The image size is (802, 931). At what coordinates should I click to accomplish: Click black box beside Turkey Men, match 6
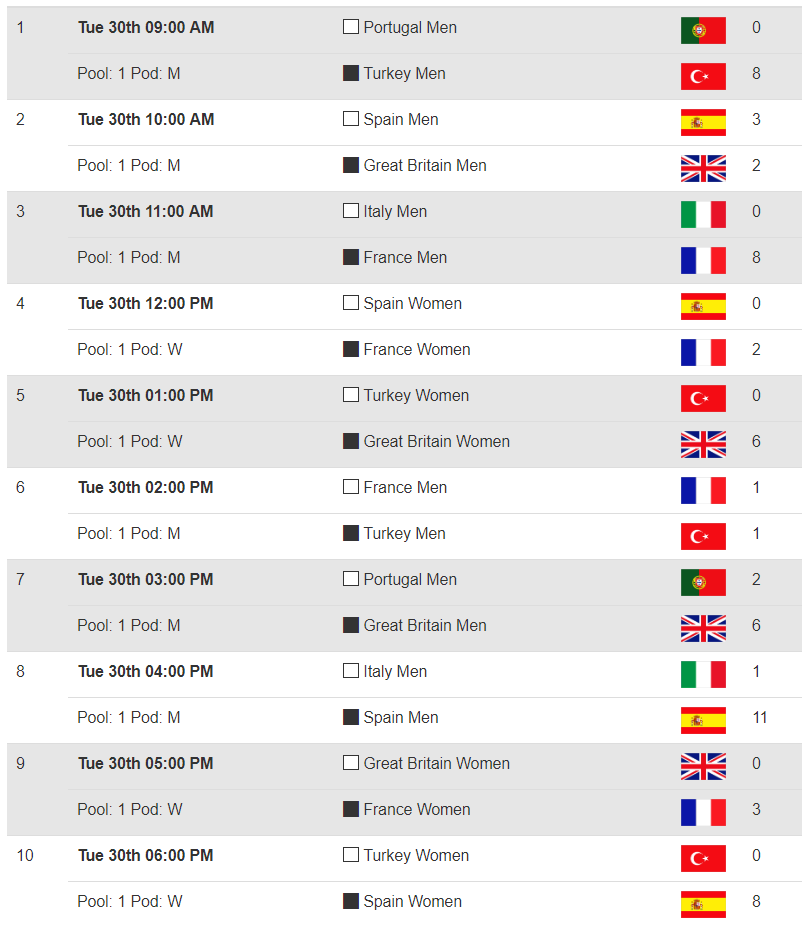click(351, 533)
